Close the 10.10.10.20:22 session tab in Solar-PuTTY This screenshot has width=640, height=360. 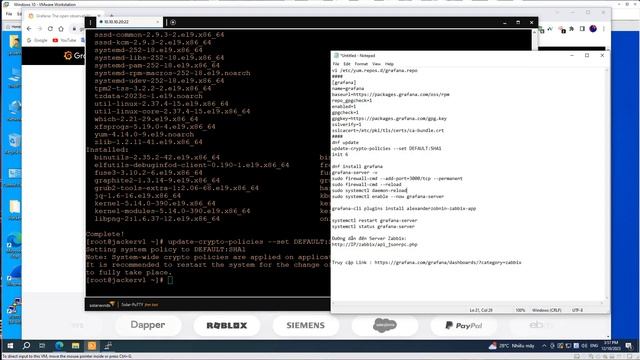coord(158,22)
